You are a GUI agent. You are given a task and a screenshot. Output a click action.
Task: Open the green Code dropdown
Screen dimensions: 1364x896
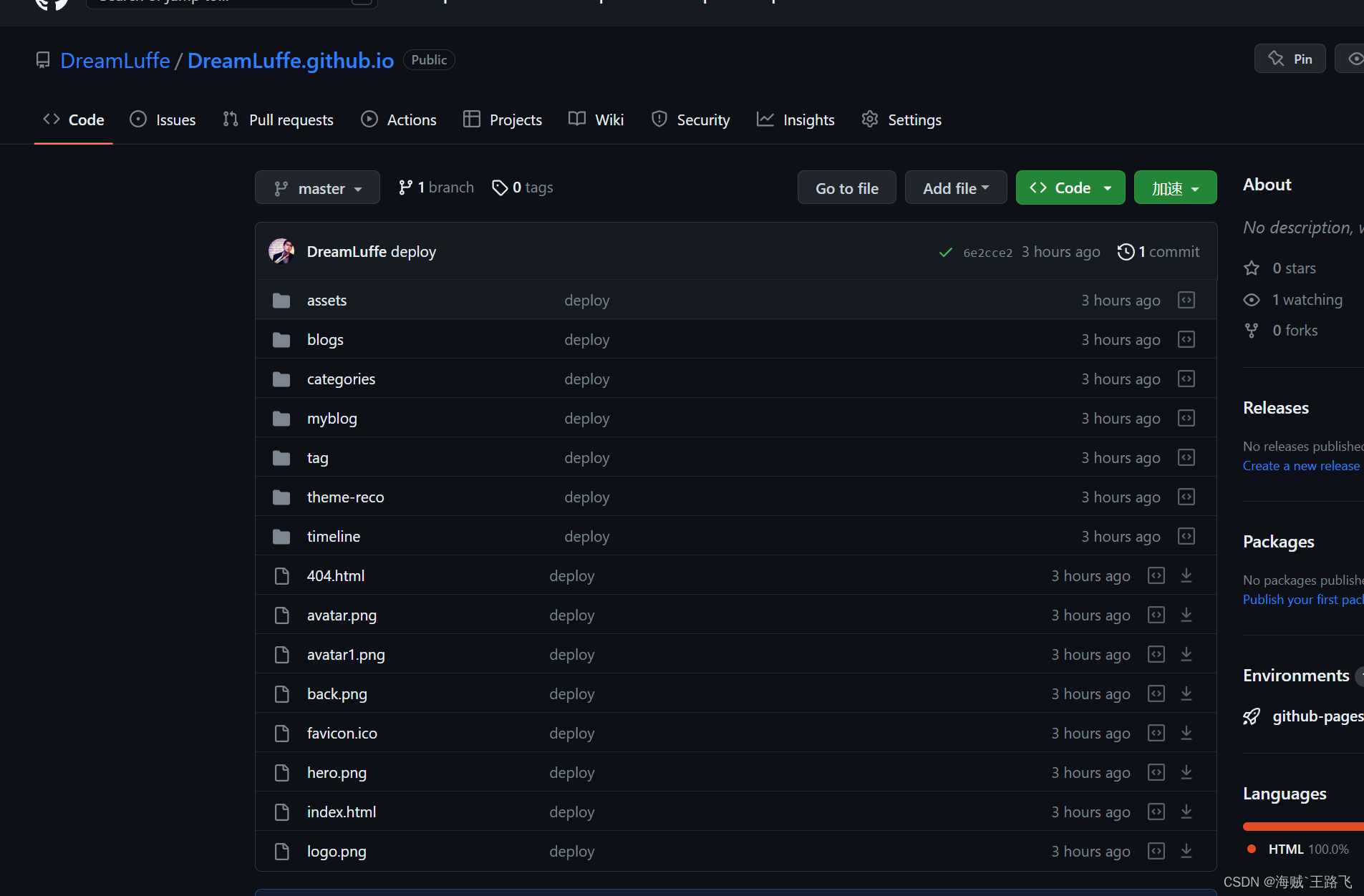click(1070, 188)
